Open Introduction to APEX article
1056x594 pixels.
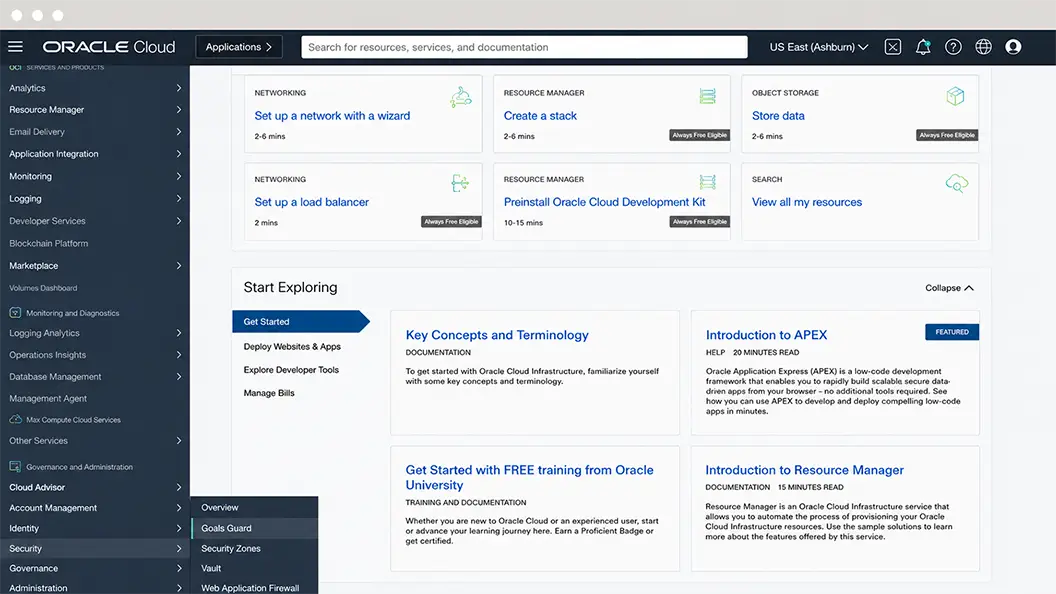766,335
